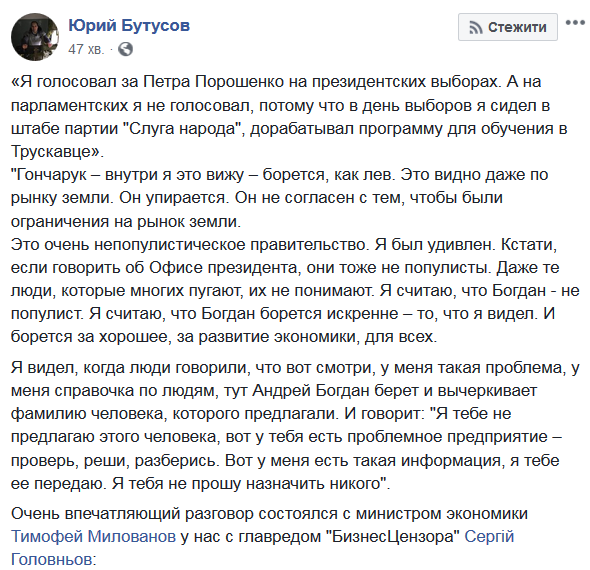The image size is (590, 570).
Task: Open the Юрий Бутусов profile name link
Action: tap(129, 26)
